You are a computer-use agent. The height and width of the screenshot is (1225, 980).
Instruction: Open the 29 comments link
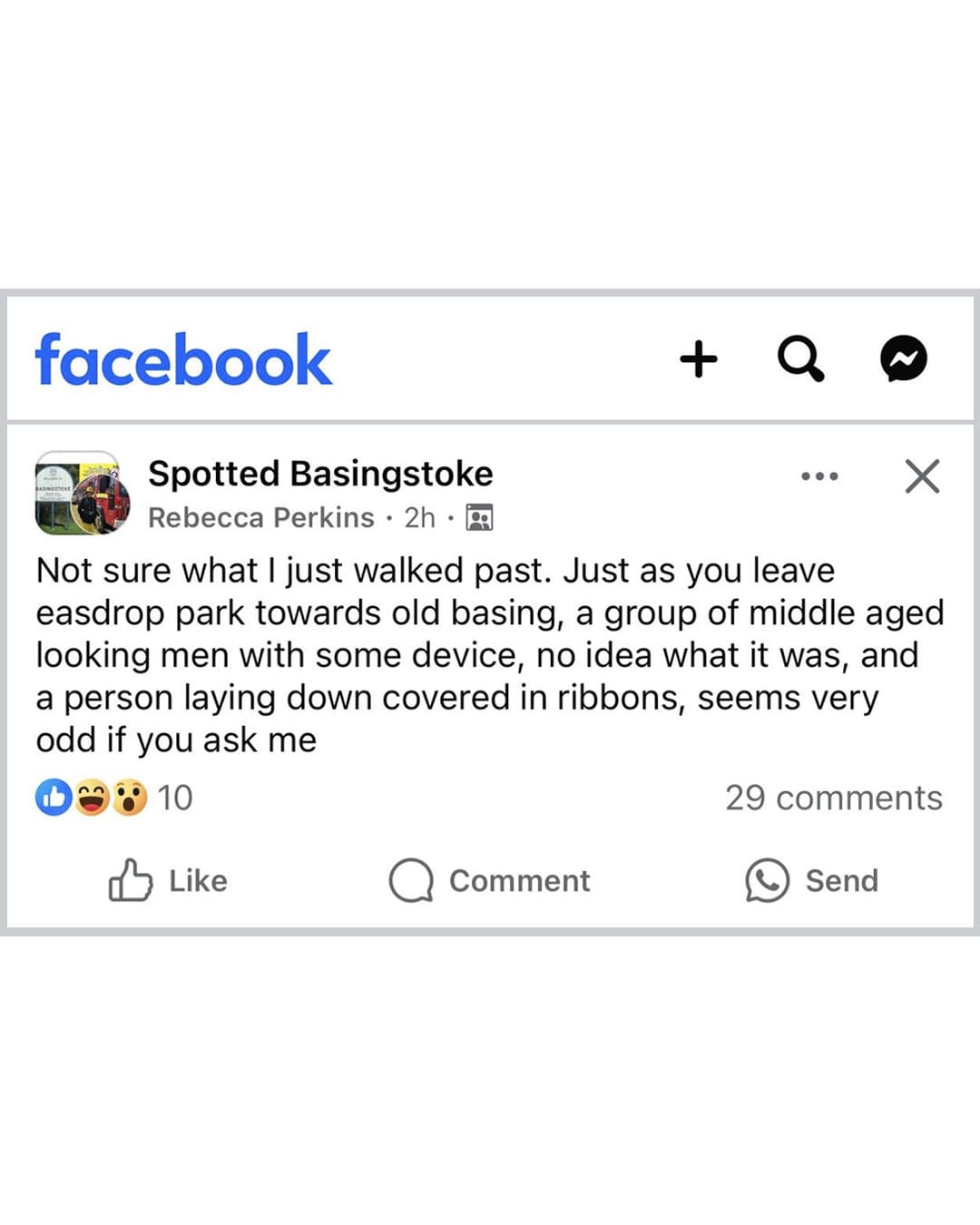(x=833, y=798)
